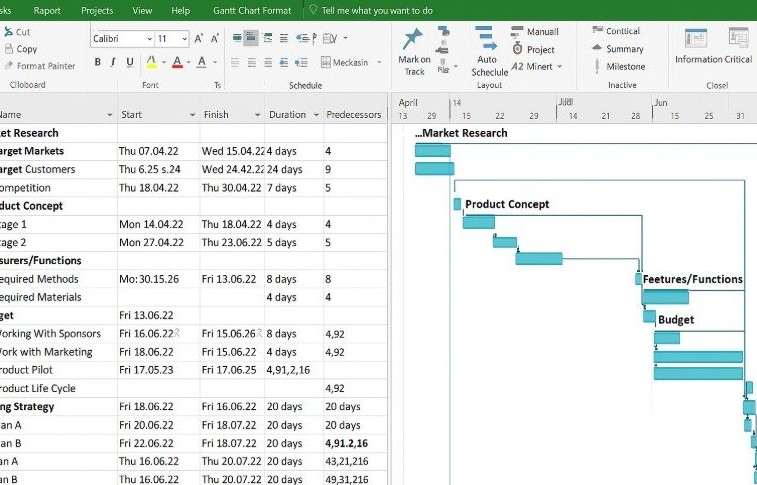Click the Critical window icon

click(738, 38)
